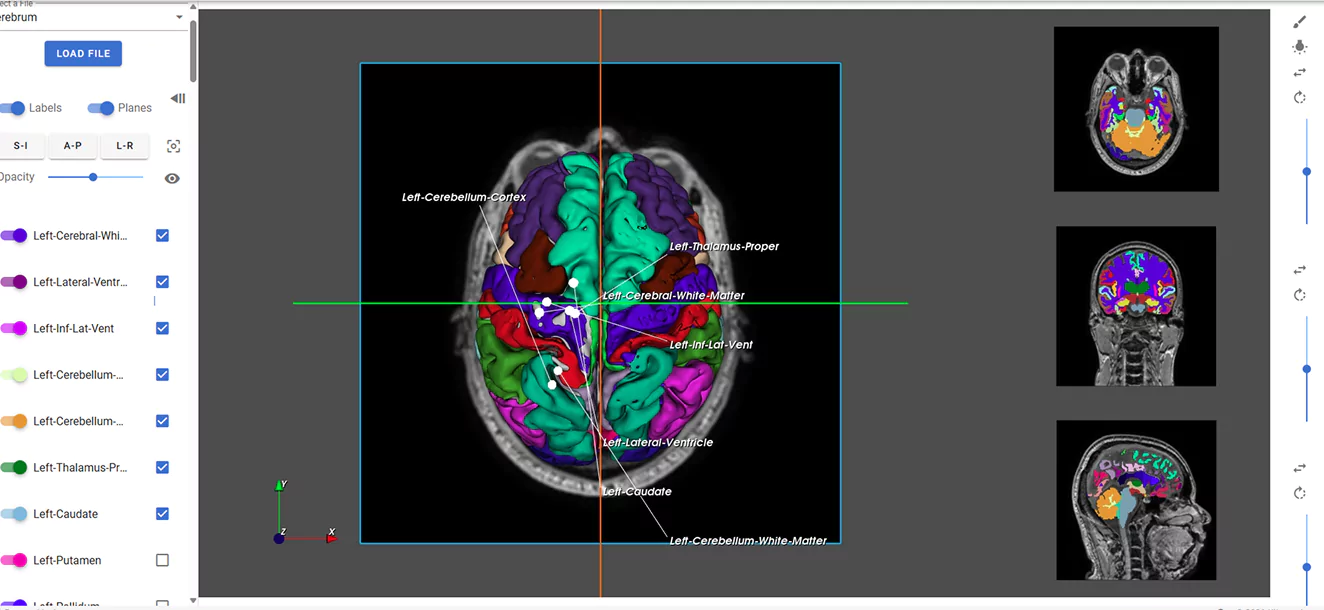Click the LOAD FILE button
The height and width of the screenshot is (610, 1324).
click(x=83, y=54)
